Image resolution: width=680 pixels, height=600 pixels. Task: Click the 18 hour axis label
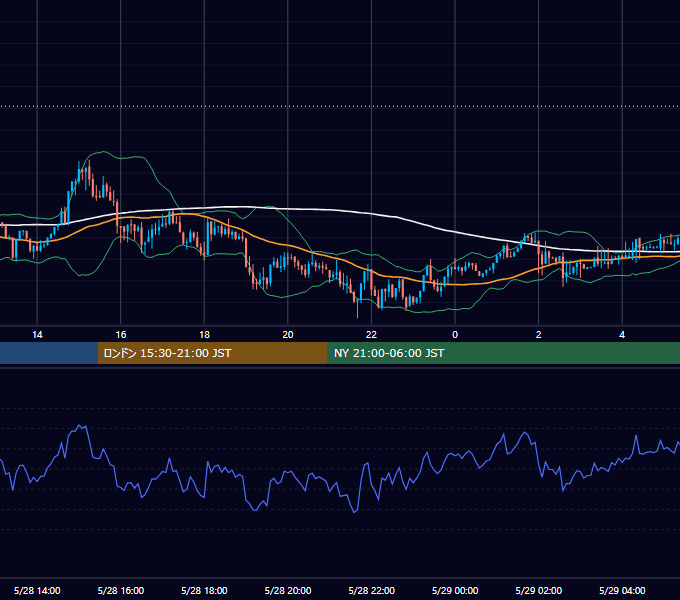[204, 335]
